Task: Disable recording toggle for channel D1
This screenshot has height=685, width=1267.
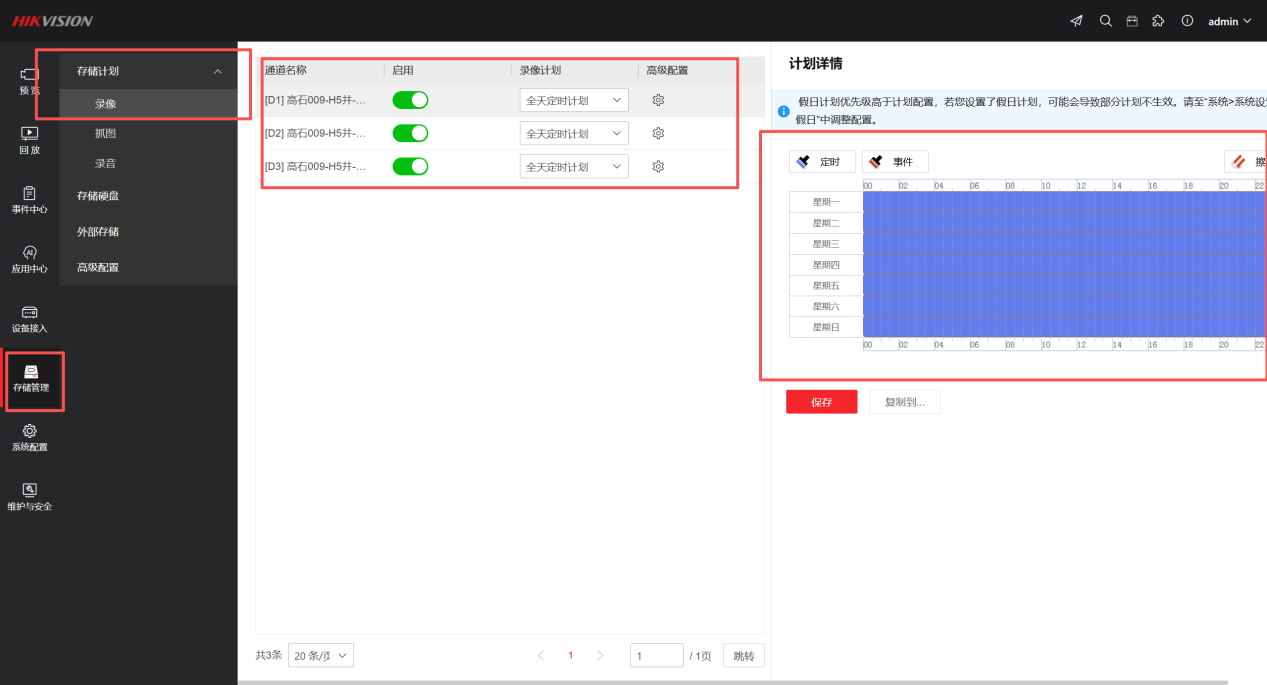Action: [x=410, y=100]
